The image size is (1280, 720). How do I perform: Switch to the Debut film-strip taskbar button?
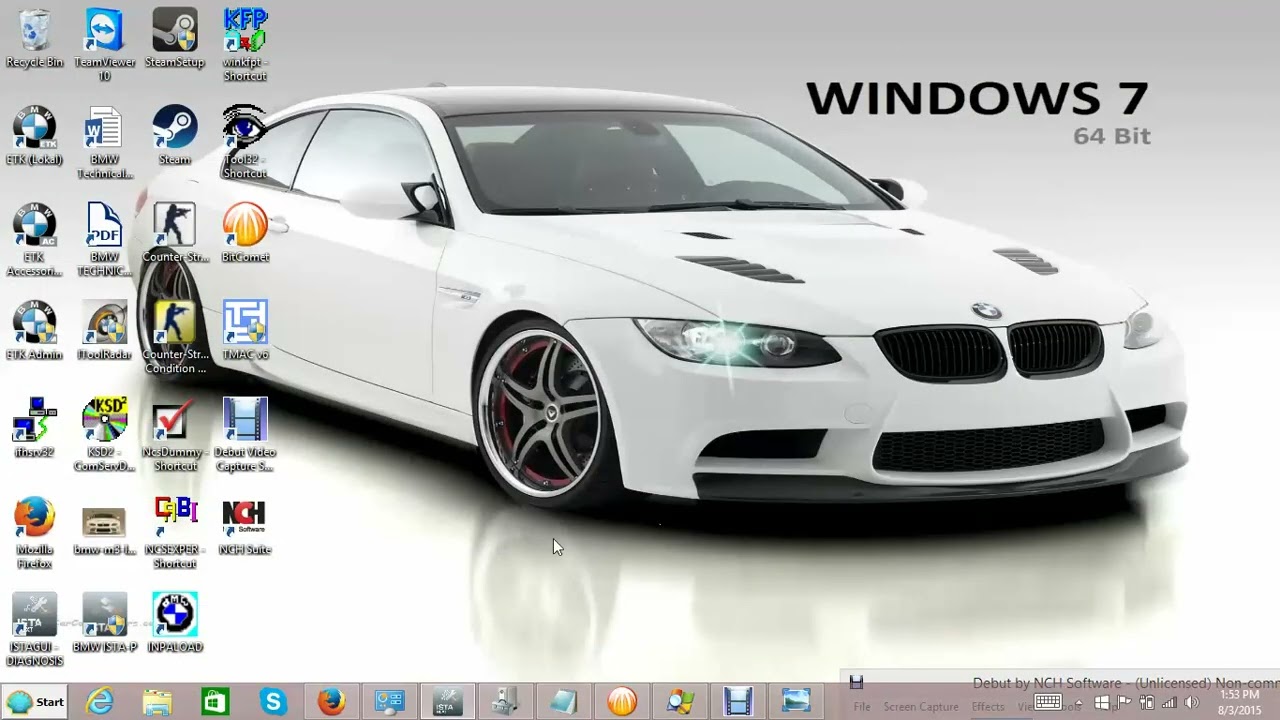tap(738, 702)
